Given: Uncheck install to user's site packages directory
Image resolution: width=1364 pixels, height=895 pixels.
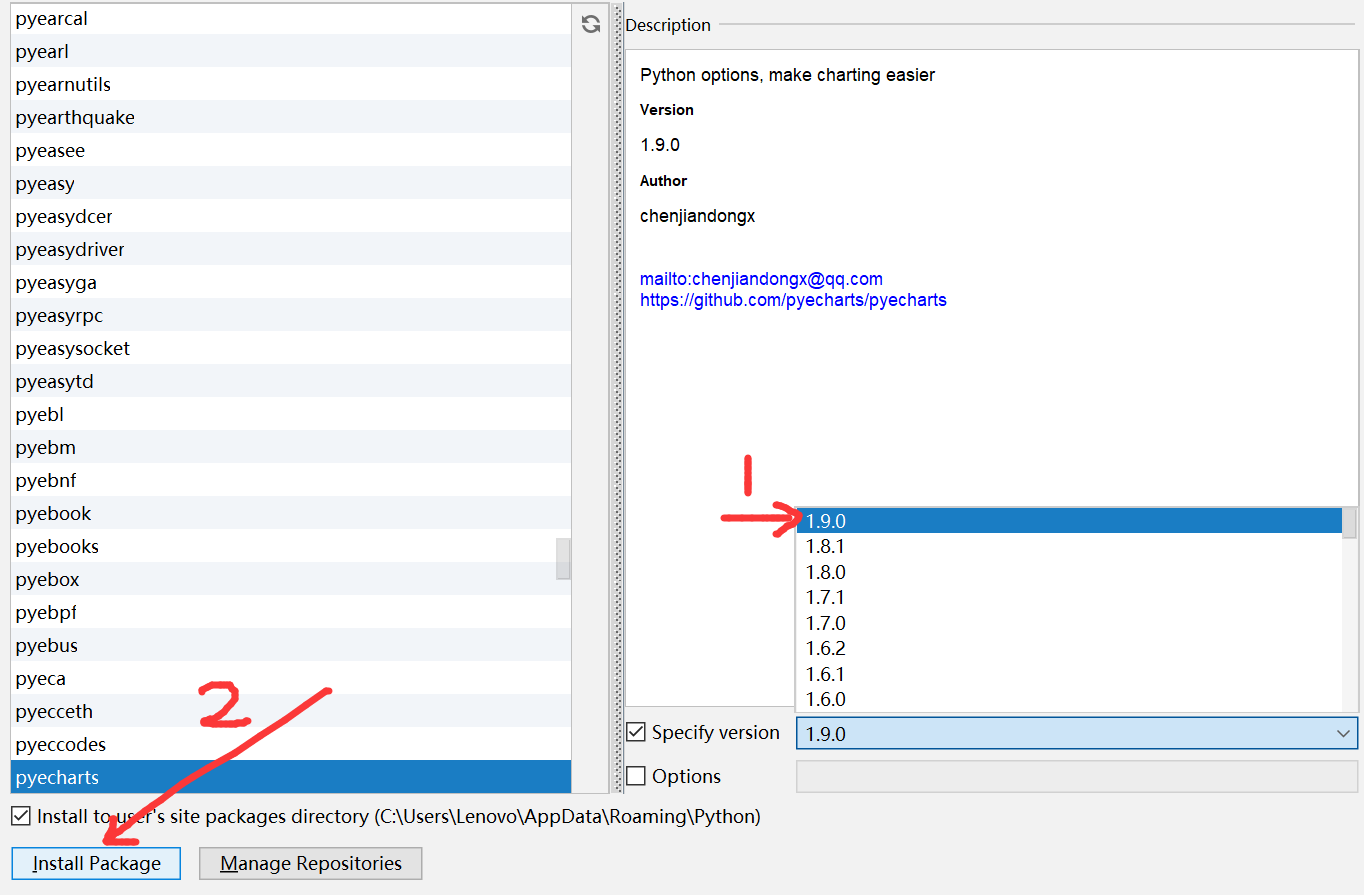Looking at the screenshot, I should tap(21, 816).
